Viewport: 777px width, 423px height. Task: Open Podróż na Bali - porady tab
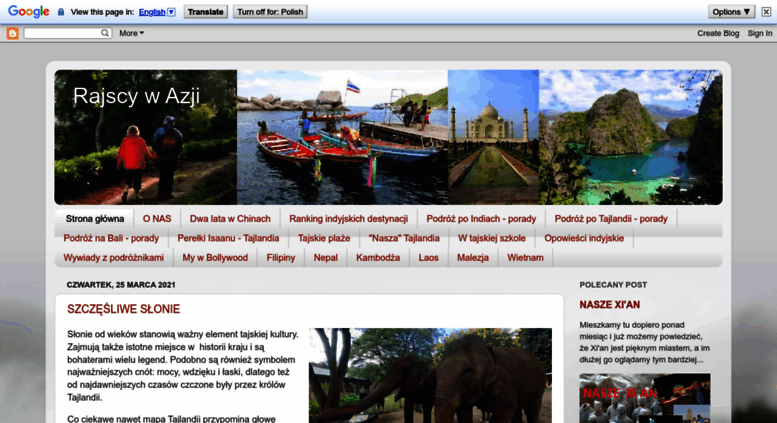[x=111, y=238]
